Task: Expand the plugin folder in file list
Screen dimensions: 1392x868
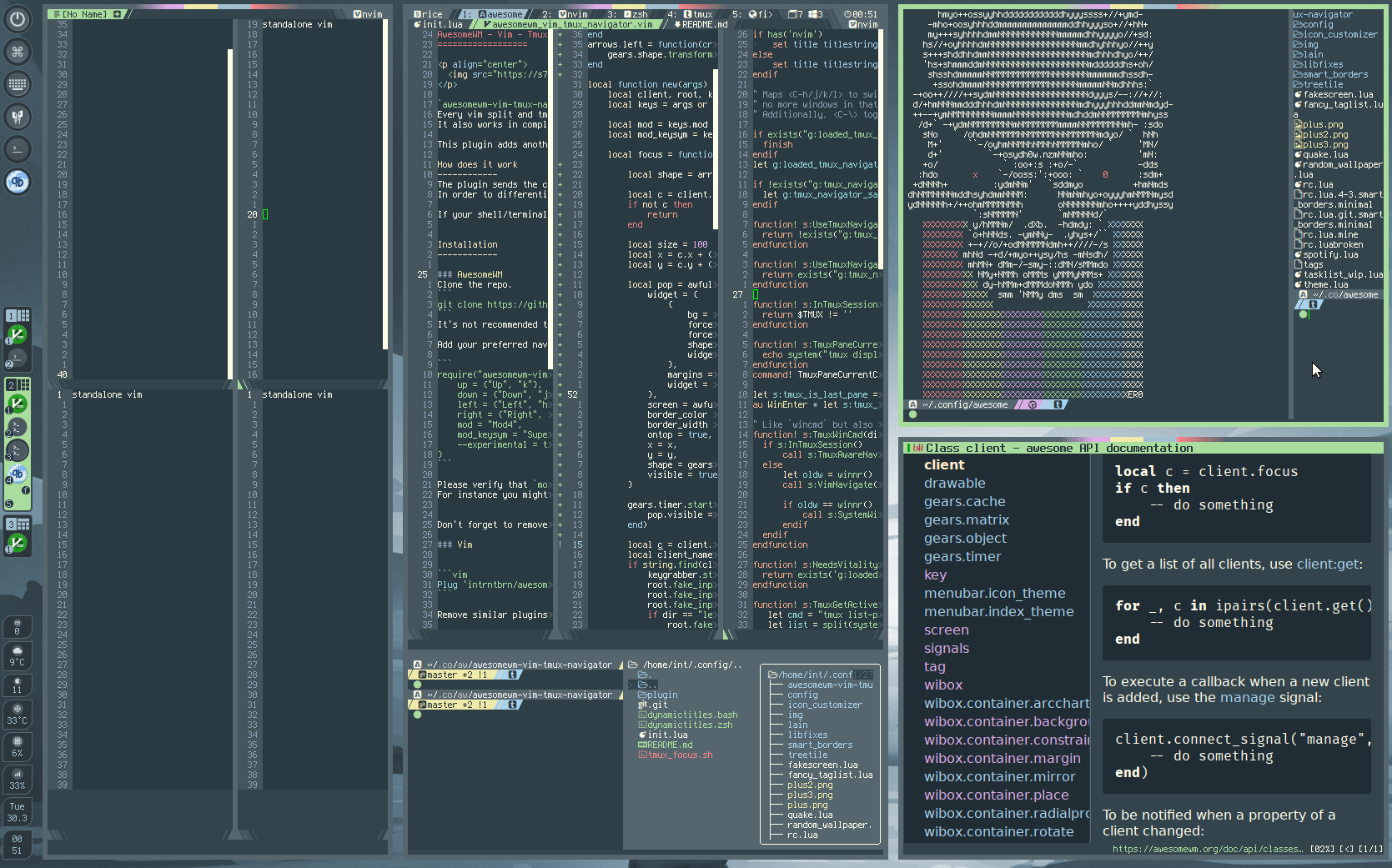Action: 662,695
